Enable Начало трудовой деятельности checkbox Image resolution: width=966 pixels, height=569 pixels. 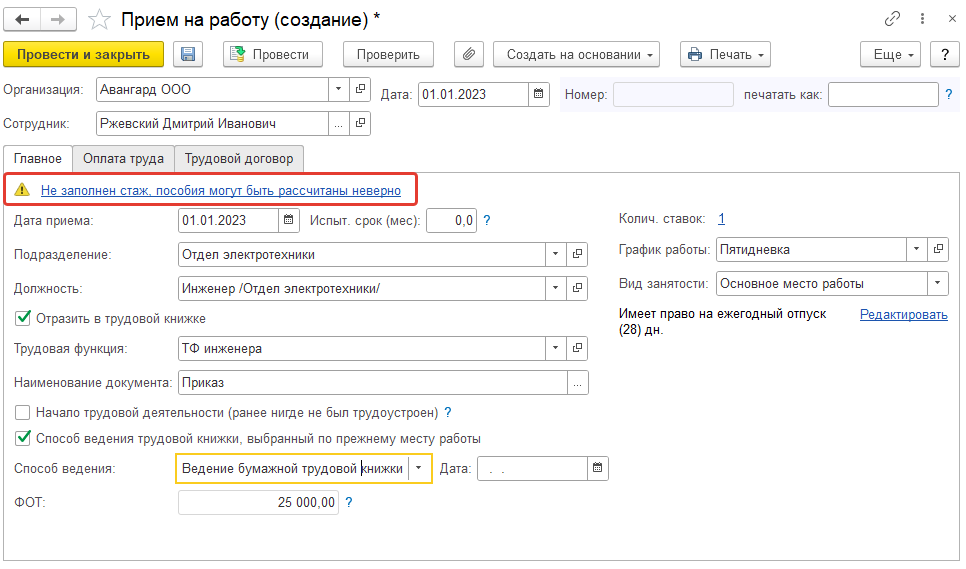[x=23, y=413]
